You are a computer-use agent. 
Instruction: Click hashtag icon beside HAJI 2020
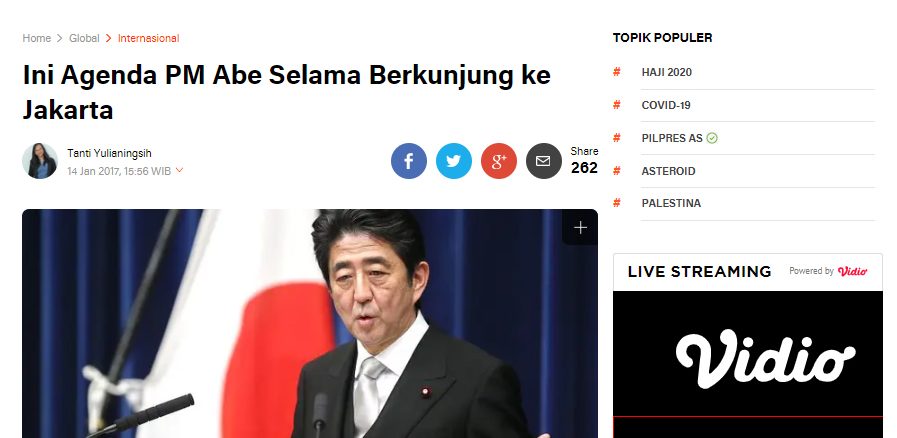tap(617, 72)
